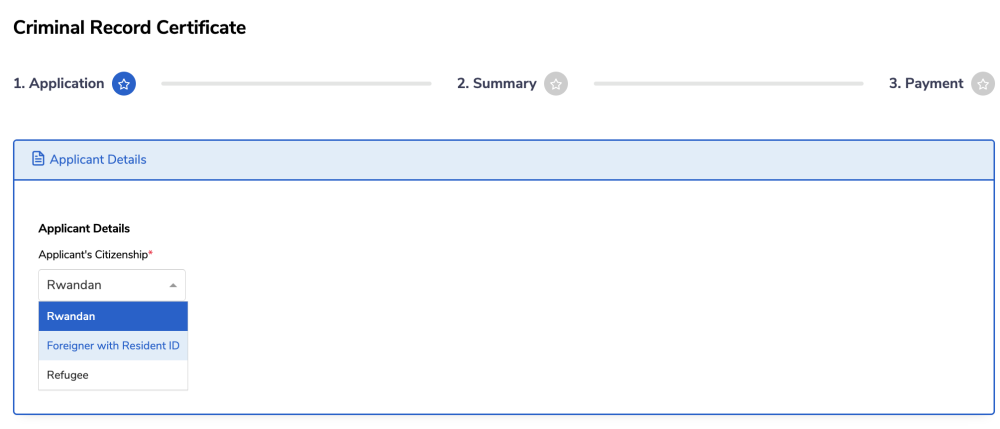Image resolution: width=1000 pixels, height=429 pixels.
Task: Go to the 1. Application step label
Action: pos(58,84)
